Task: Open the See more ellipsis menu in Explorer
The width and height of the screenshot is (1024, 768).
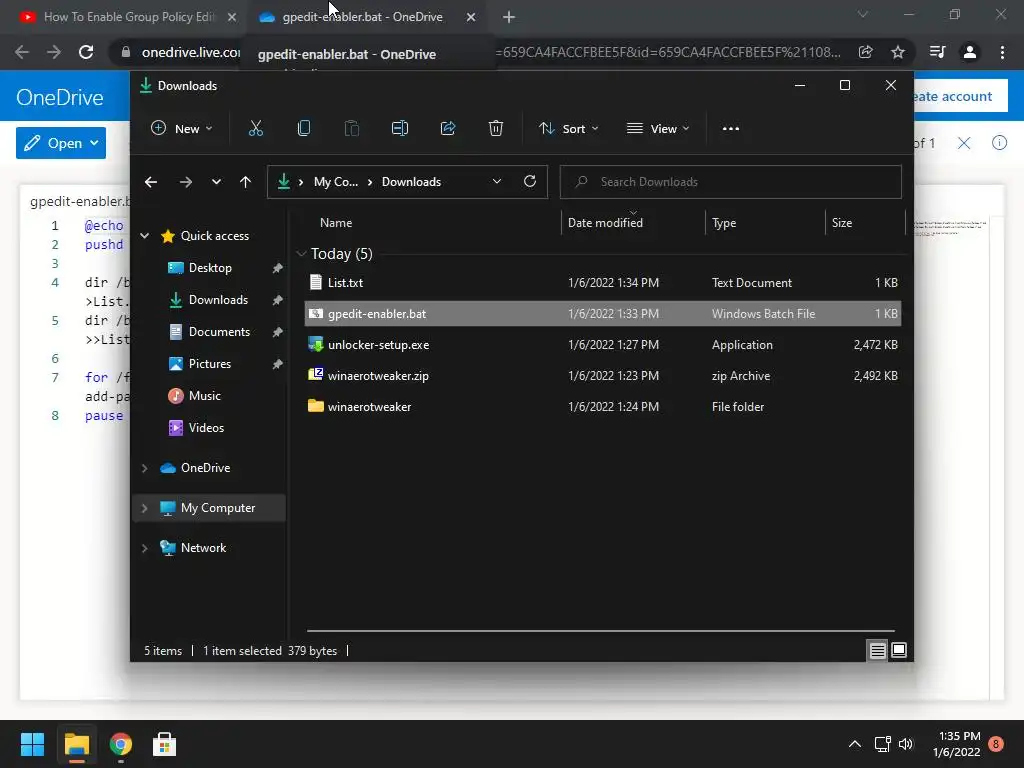Action: tap(731, 129)
